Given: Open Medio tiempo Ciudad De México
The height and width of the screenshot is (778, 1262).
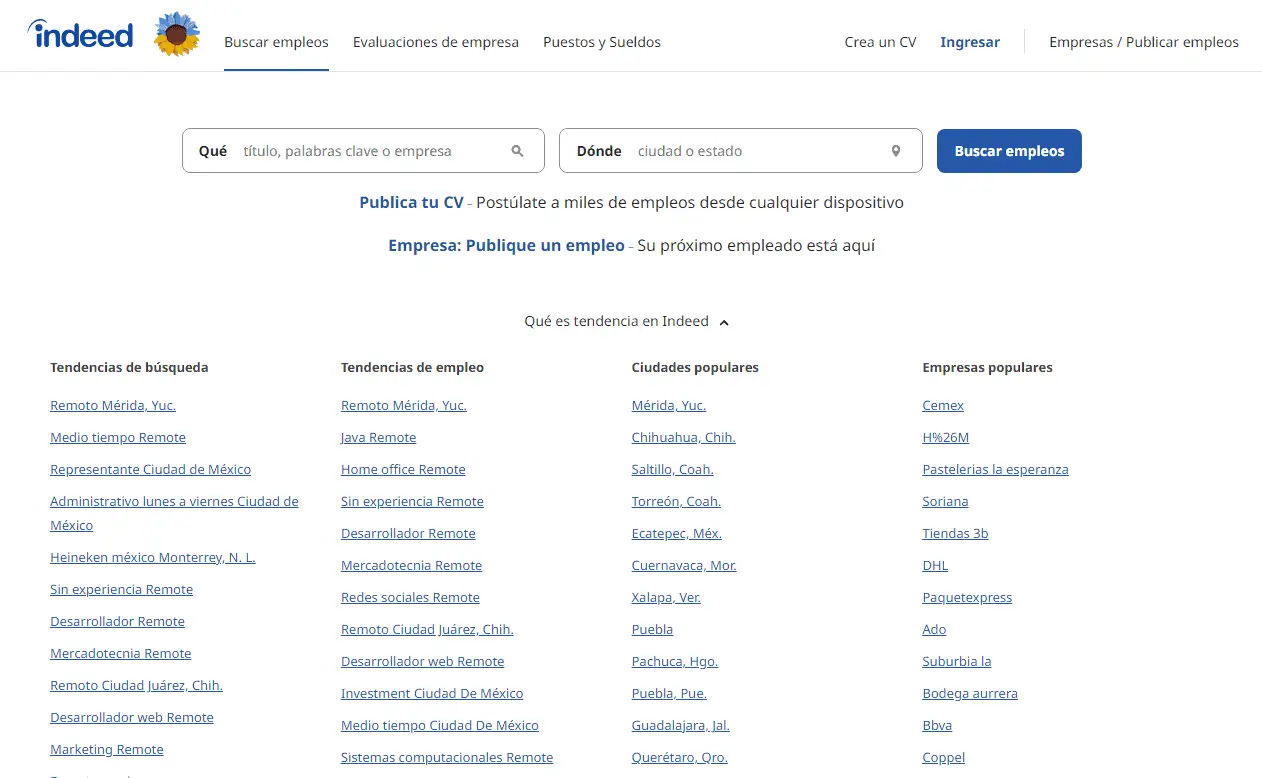Looking at the screenshot, I should pos(440,725).
